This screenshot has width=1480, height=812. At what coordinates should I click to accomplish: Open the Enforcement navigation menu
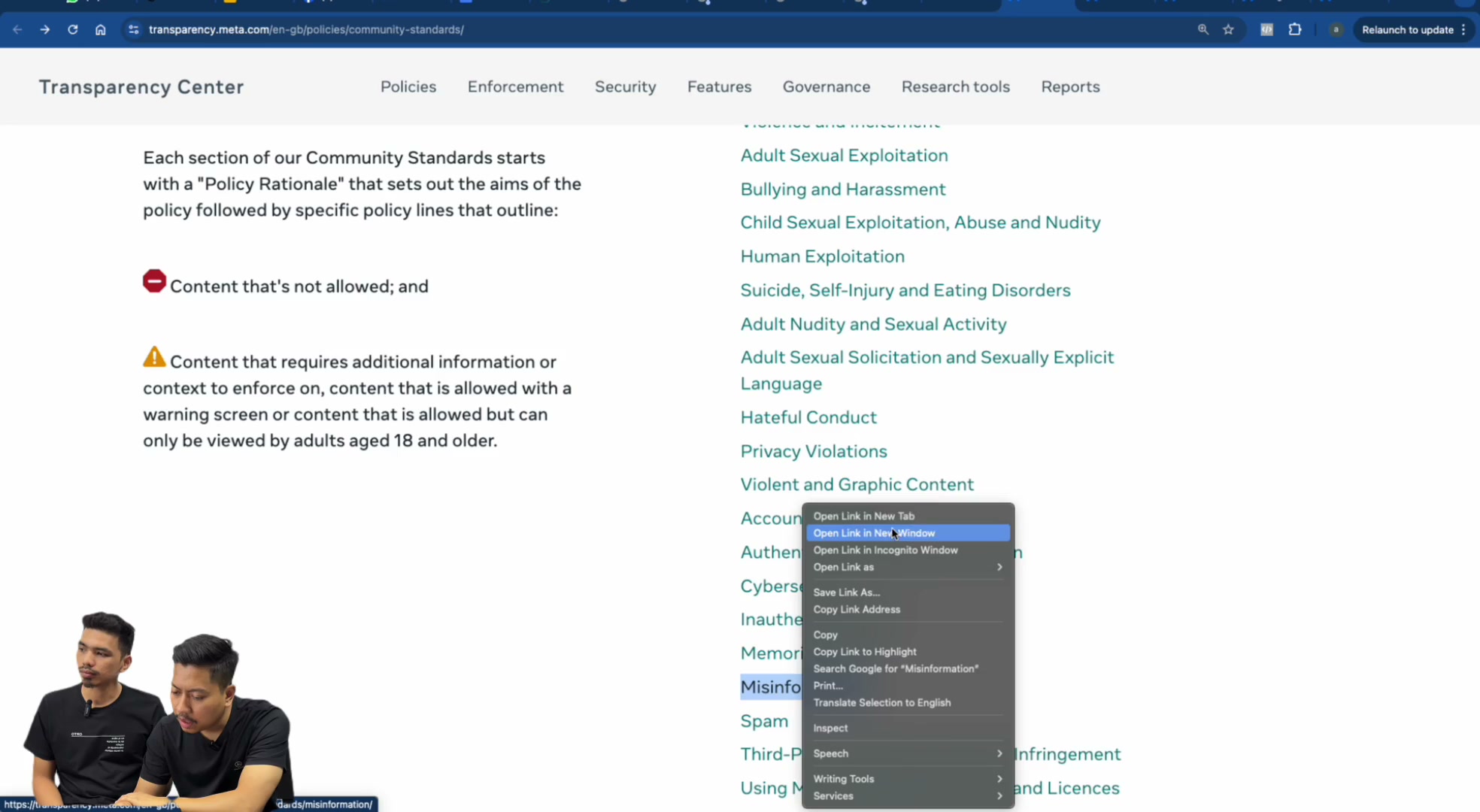516,86
